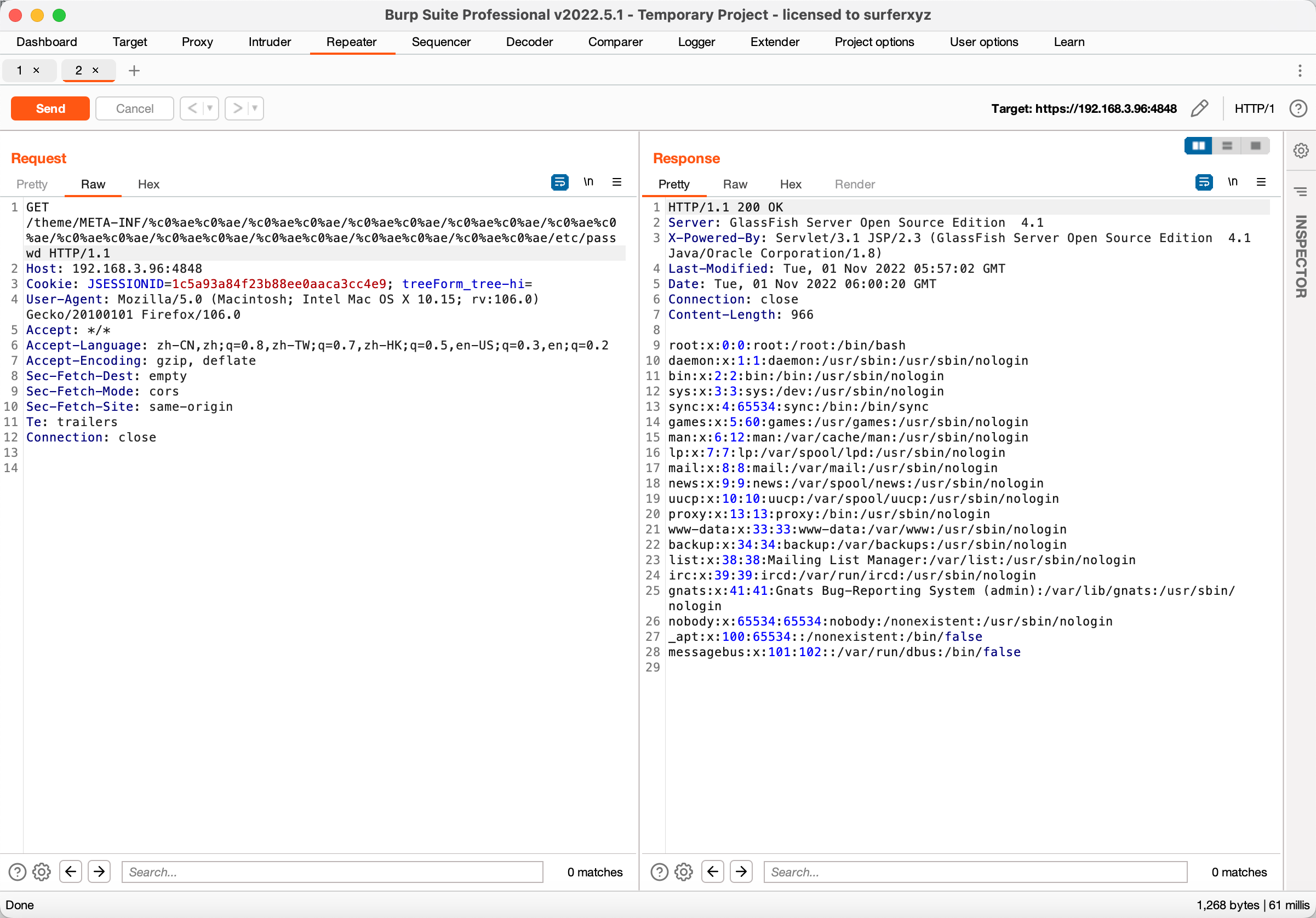Viewport: 1316px width, 918px height.
Task: Open the response panel hamburger menu icon
Action: point(1261,182)
